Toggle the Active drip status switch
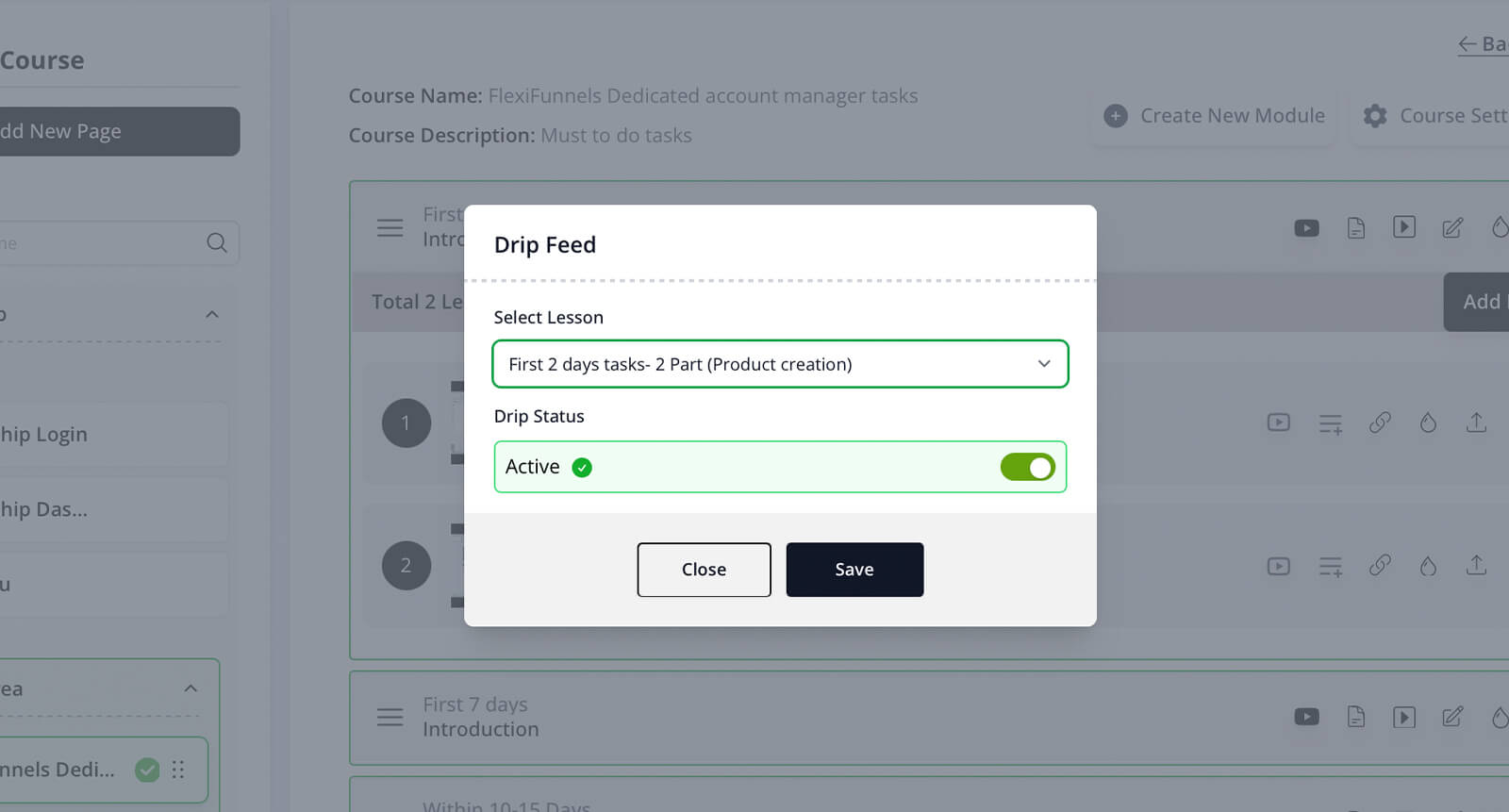 tap(1027, 467)
